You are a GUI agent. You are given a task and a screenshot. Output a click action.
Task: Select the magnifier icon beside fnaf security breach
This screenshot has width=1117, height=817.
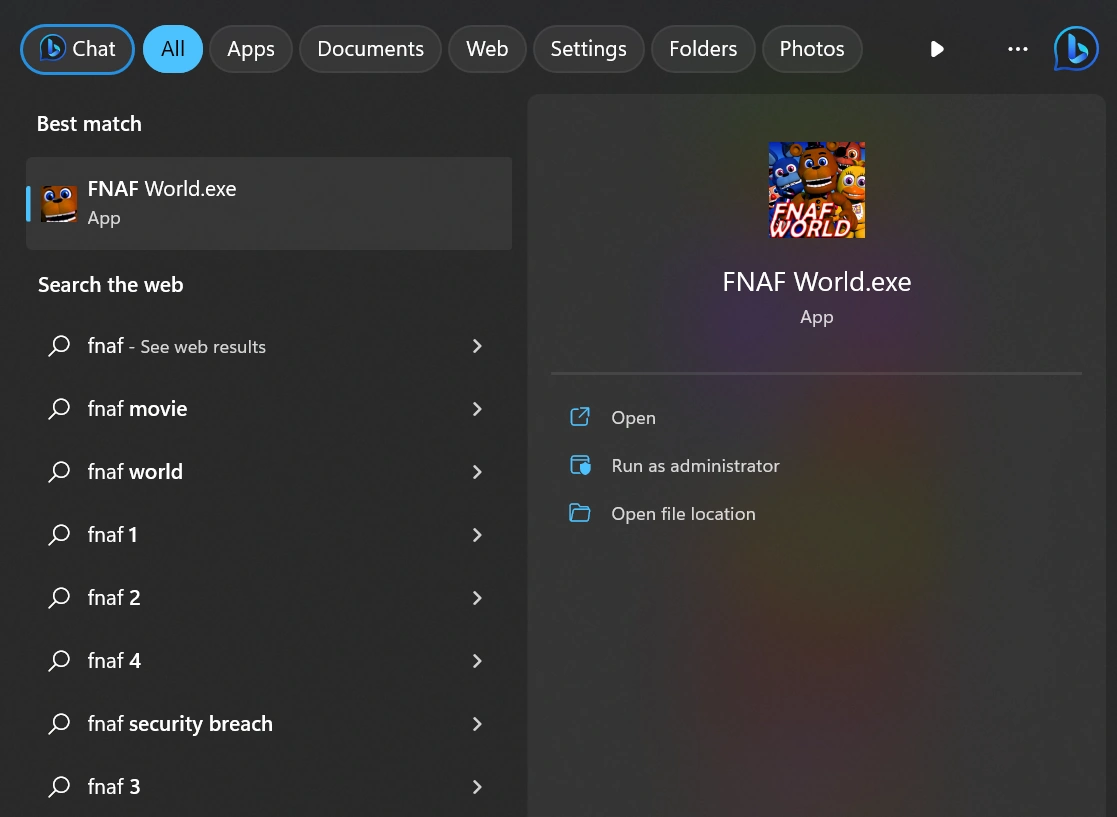[59, 723]
